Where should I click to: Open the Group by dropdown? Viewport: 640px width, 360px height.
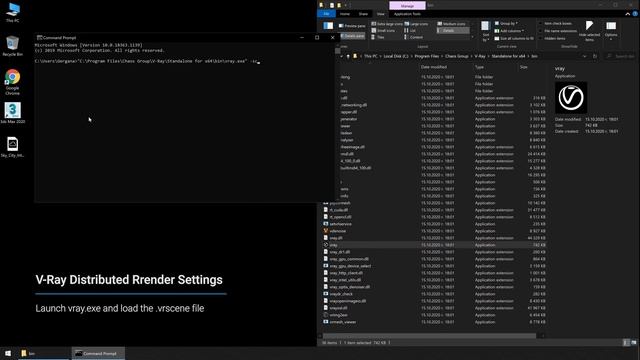506,23
